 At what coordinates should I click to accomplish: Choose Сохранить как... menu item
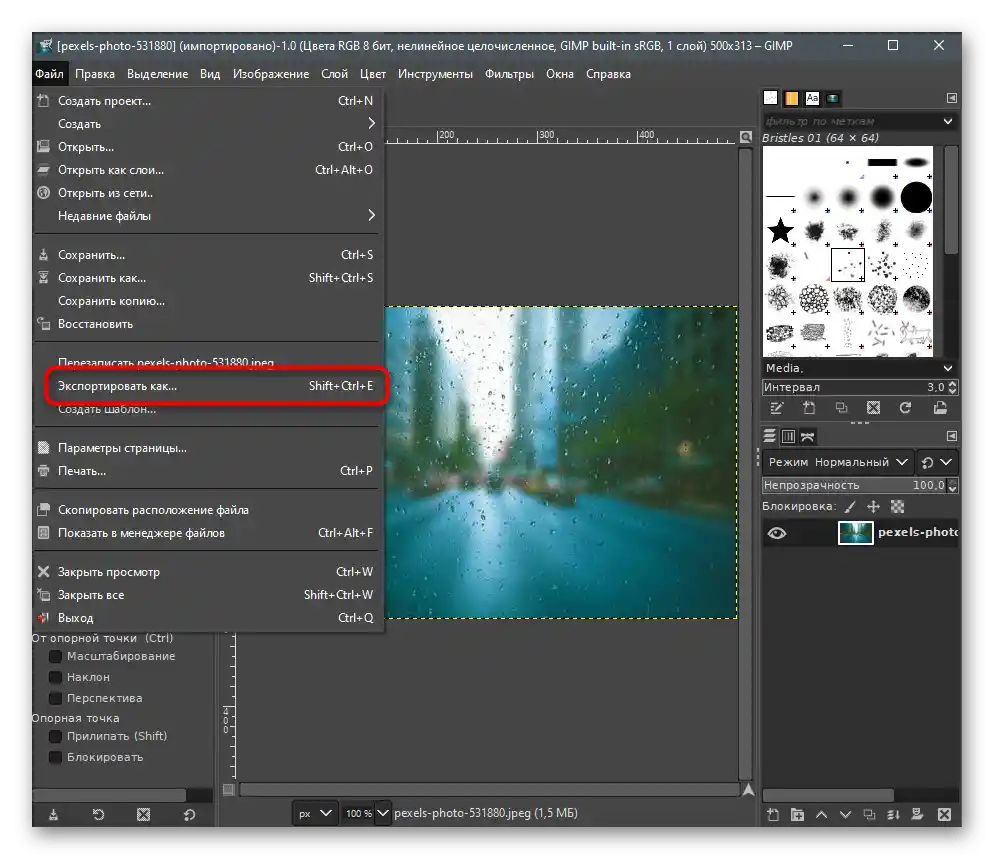[209, 278]
